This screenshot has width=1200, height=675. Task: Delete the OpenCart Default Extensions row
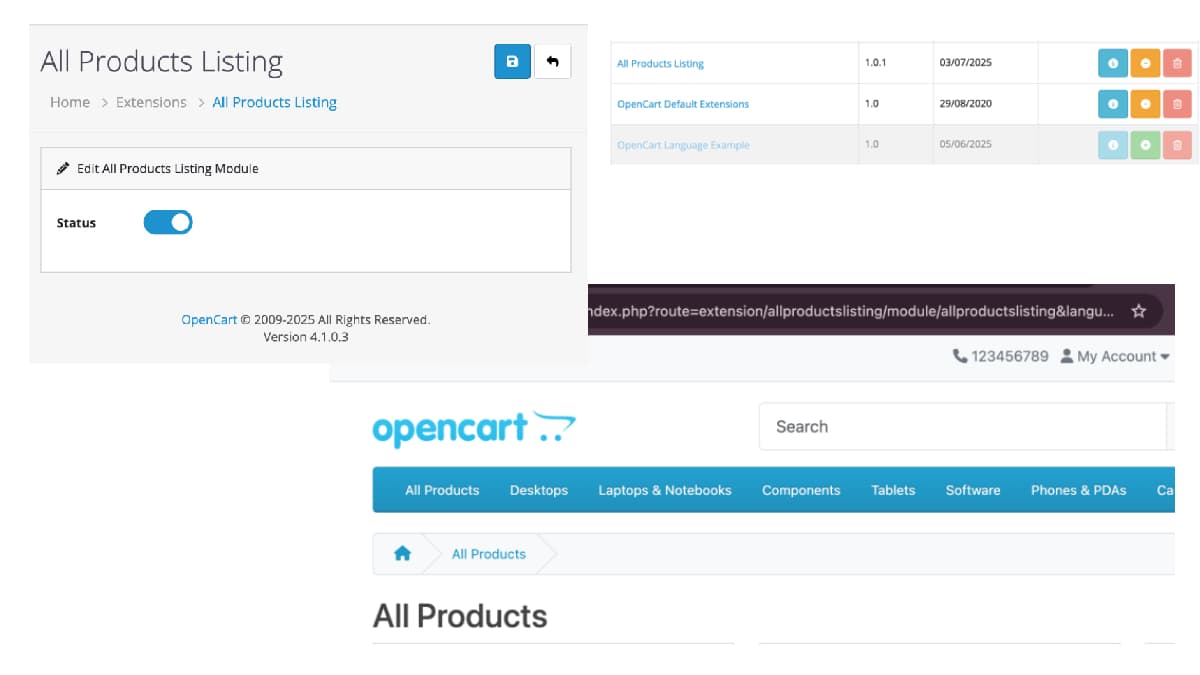point(1177,104)
